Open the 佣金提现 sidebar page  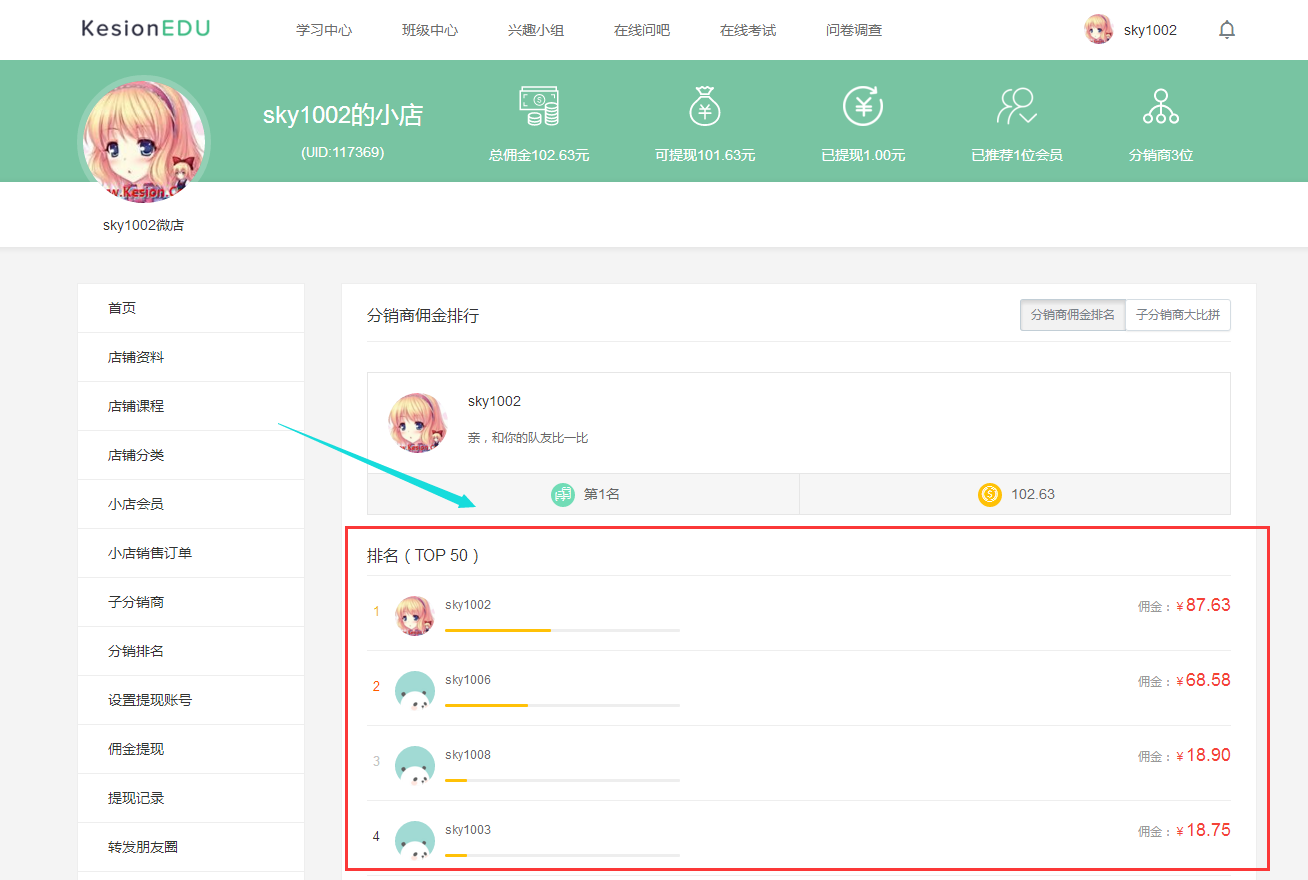click(x=138, y=748)
